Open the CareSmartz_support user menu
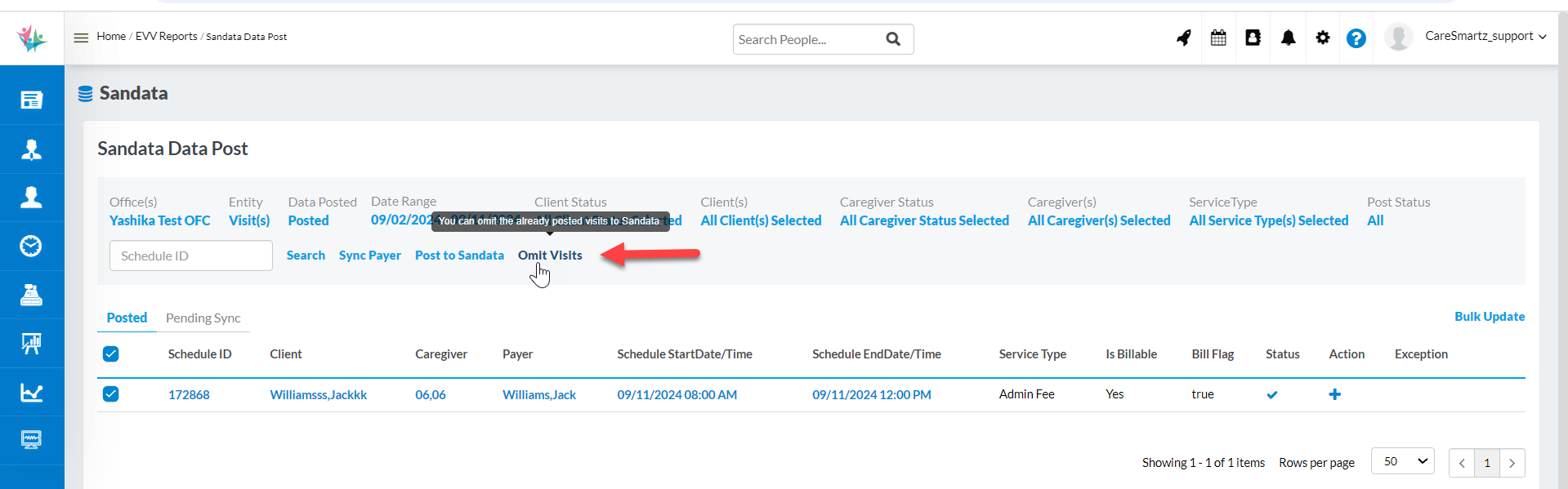The image size is (1568, 489). (x=1484, y=37)
